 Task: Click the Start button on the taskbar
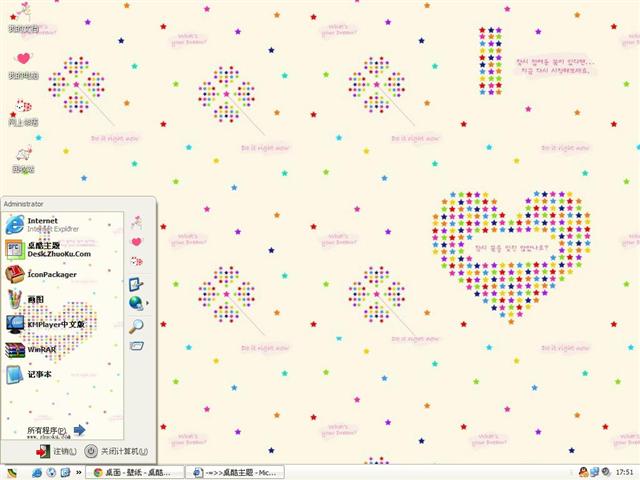(12, 473)
